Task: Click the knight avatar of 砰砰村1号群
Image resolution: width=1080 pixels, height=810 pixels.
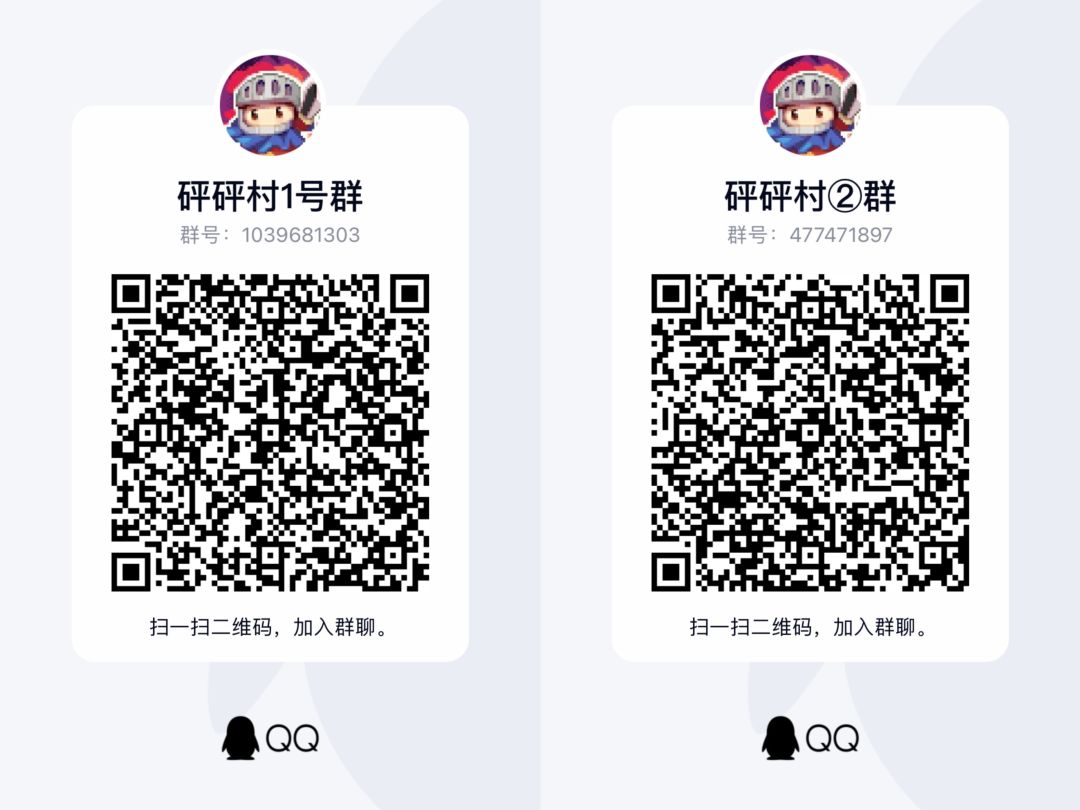Action: [270, 106]
